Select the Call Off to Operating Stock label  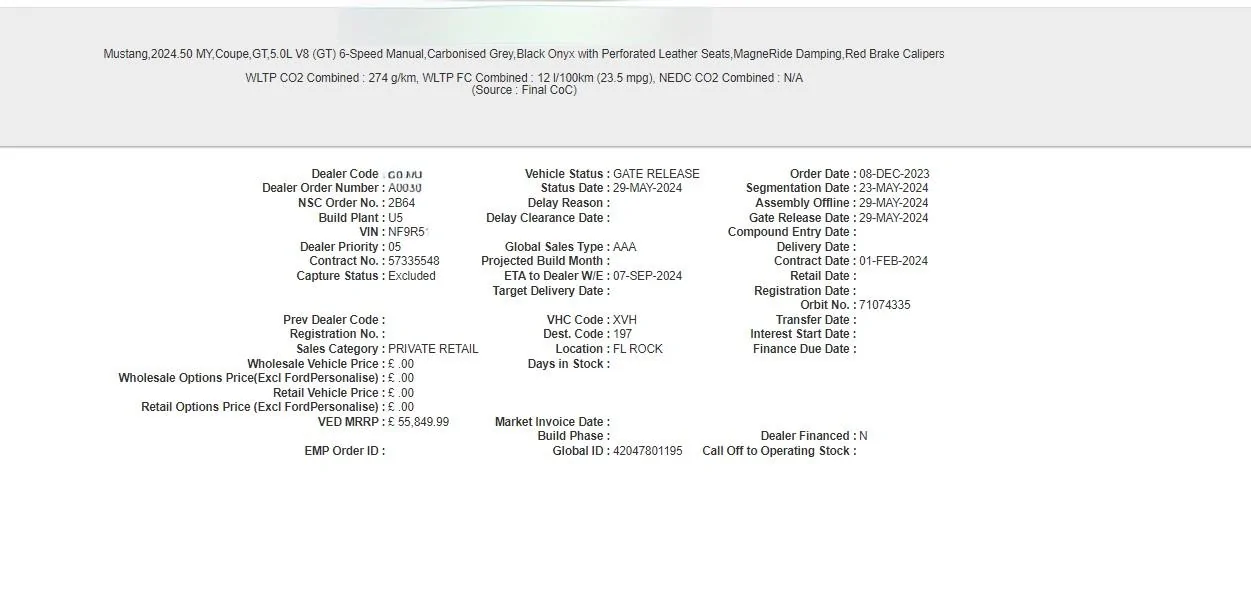click(779, 451)
